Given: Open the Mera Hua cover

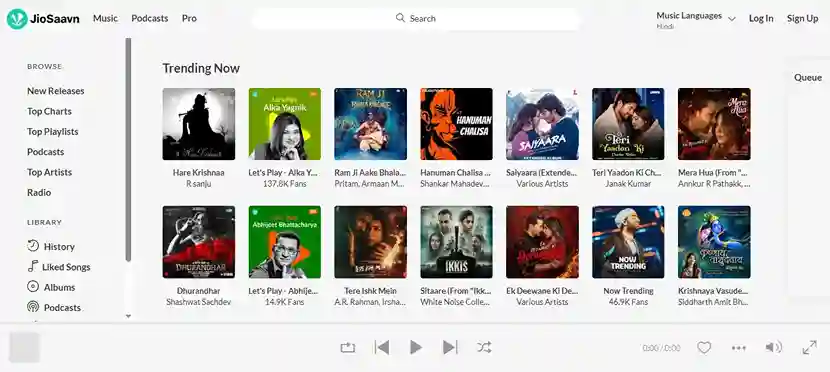Looking at the screenshot, I should 714,124.
